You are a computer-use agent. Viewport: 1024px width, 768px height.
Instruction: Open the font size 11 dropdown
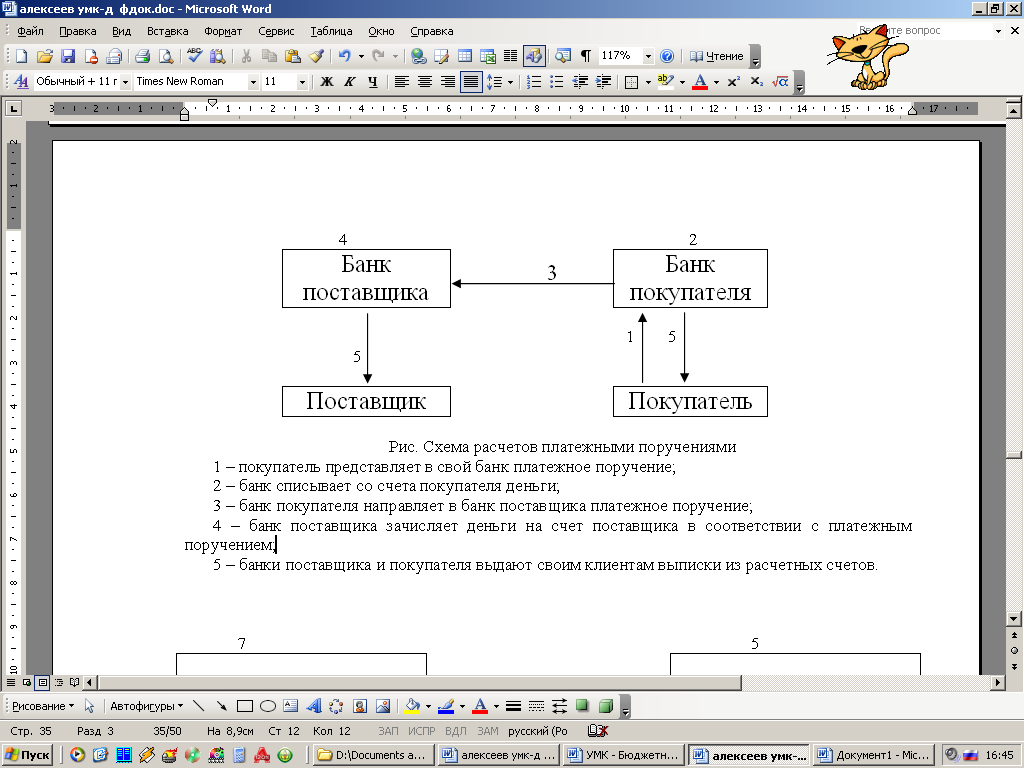click(x=302, y=82)
